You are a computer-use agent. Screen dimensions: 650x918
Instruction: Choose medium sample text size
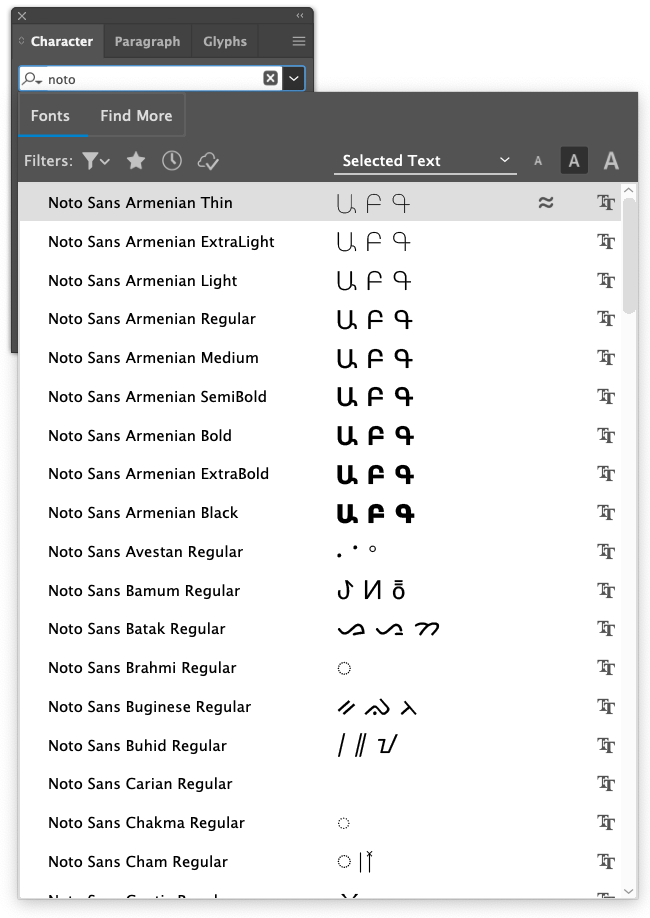pos(574,160)
